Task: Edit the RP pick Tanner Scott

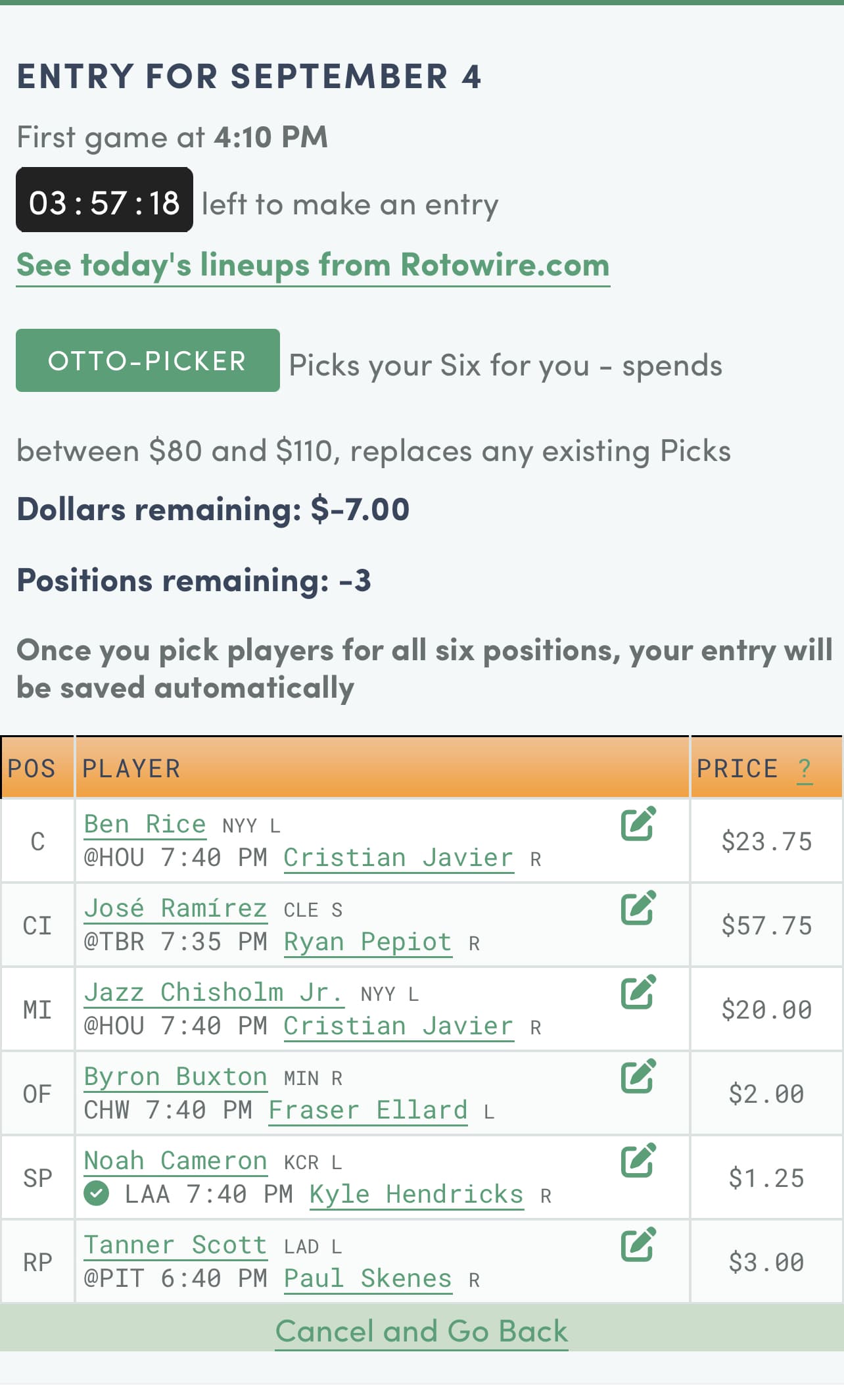Action: 638,1243
